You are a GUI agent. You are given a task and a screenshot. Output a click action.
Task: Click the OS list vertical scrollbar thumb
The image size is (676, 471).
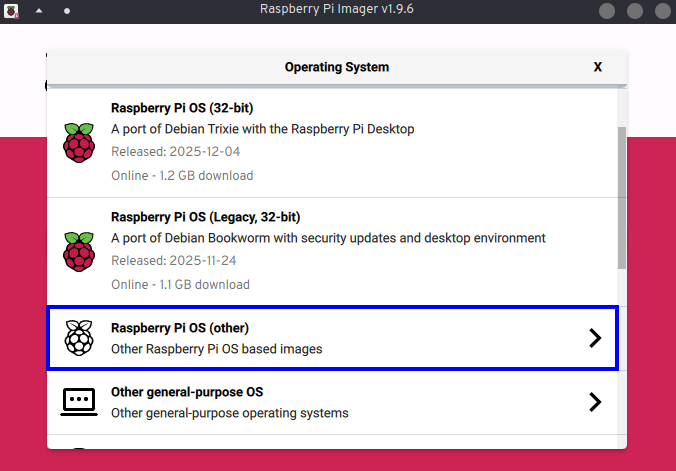click(622, 195)
